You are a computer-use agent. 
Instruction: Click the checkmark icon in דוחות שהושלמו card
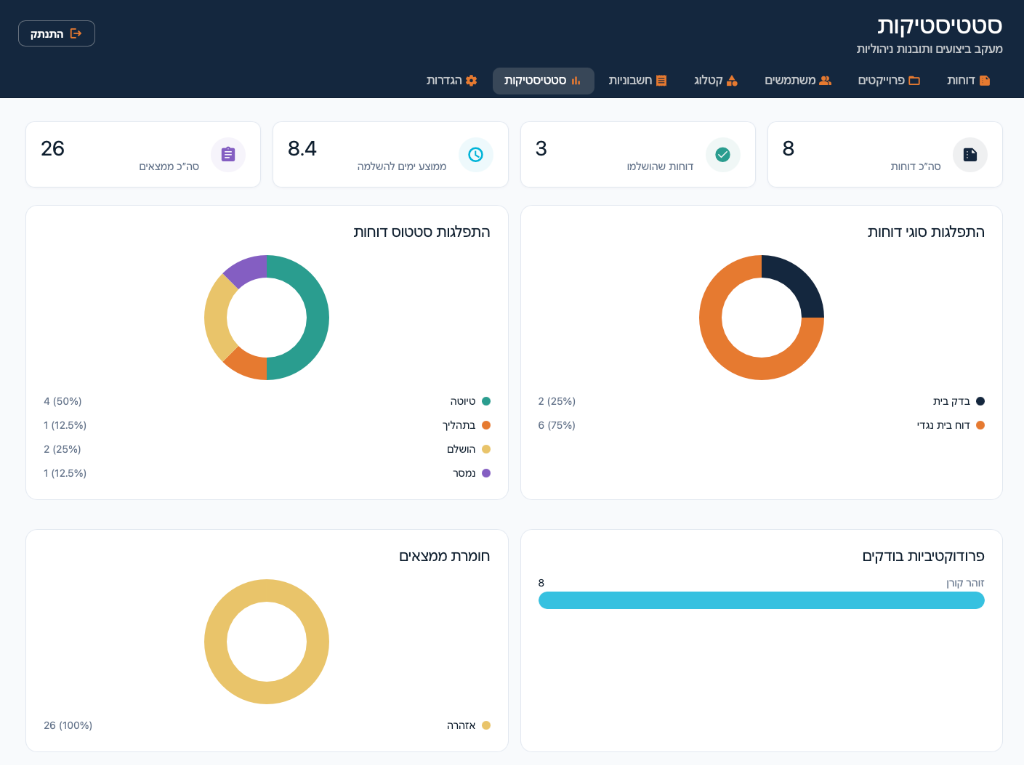722,155
